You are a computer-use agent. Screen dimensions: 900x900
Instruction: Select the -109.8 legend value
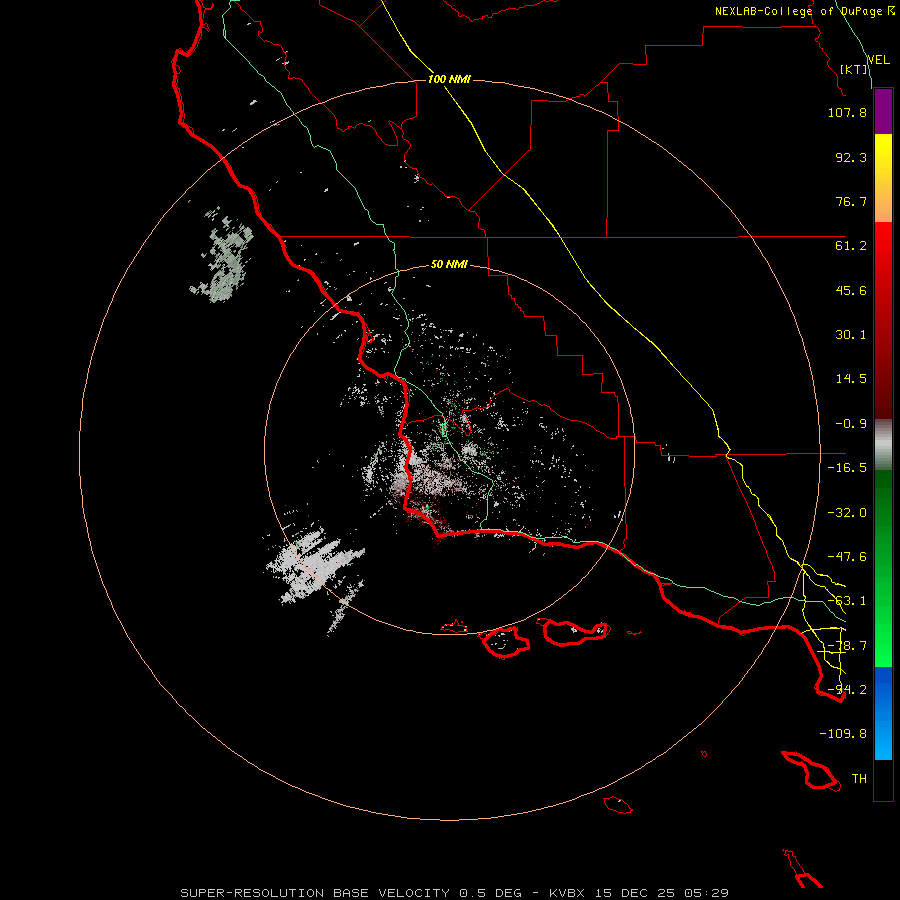click(843, 734)
